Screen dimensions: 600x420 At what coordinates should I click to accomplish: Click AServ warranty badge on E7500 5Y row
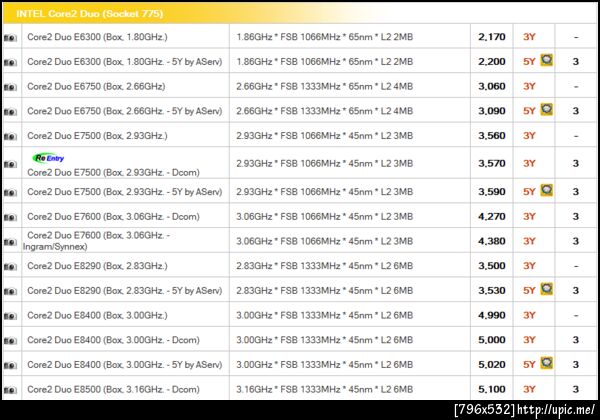click(546, 190)
